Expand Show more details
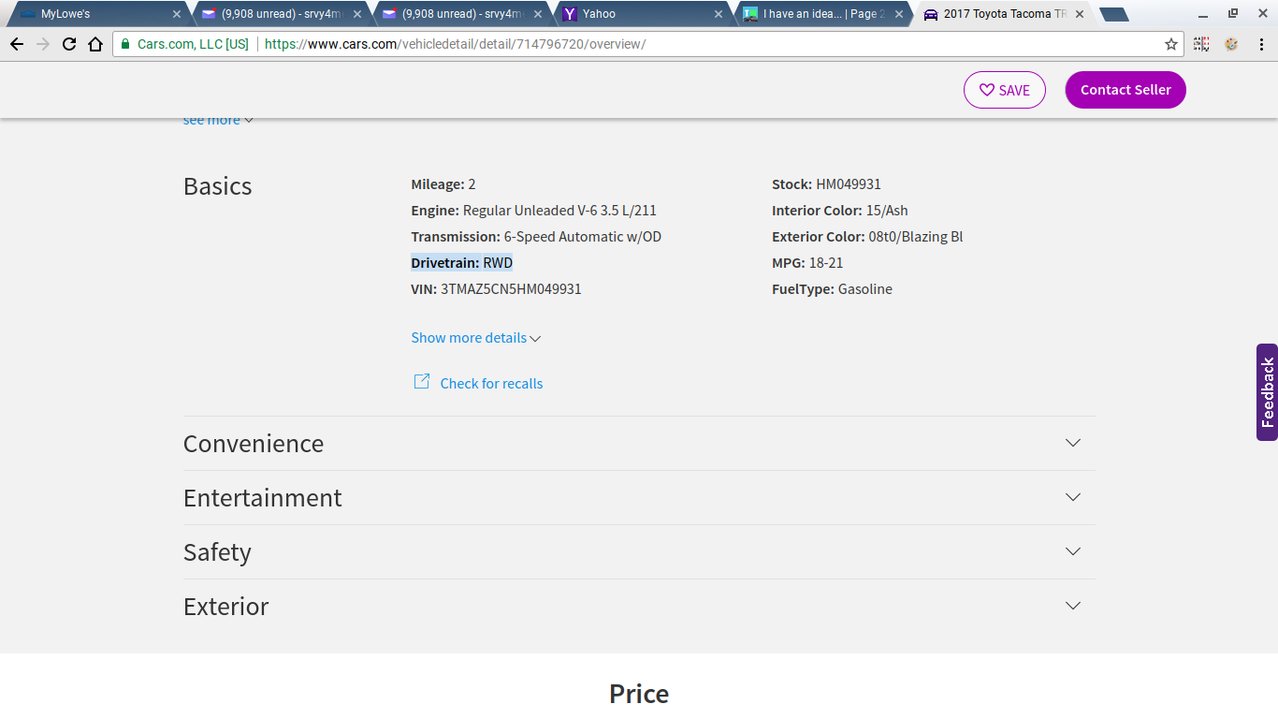Image resolution: width=1278 pixels, height=719 pixels. [476, 338]
